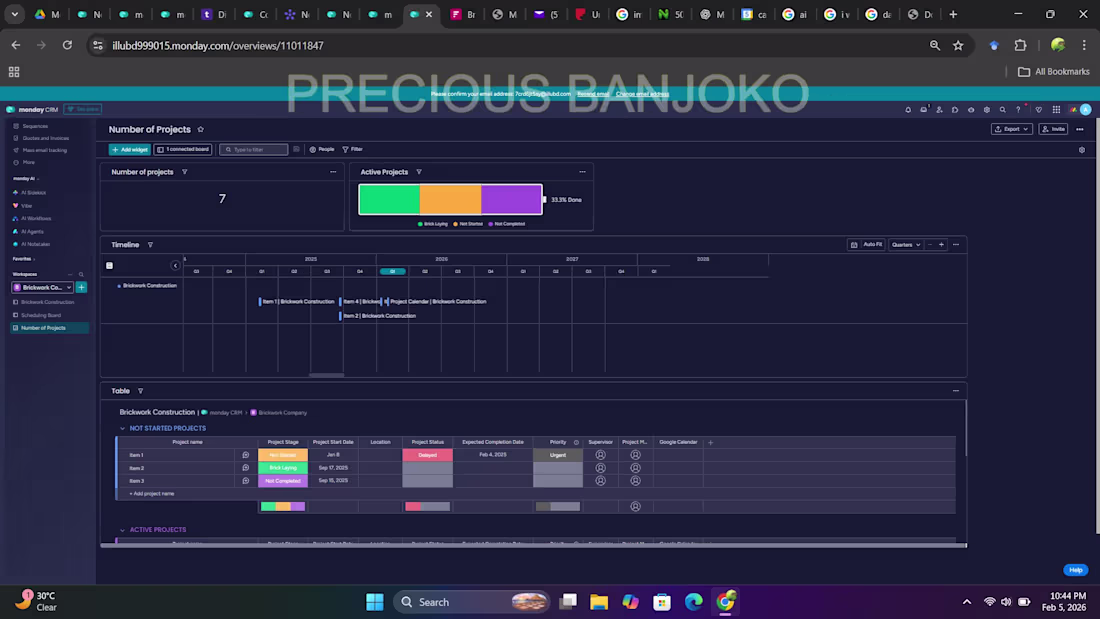The height and width of the screenshot is (619, 1100).
Task: Open Quotes and Invoices in the sidebar
Action: 46,138
